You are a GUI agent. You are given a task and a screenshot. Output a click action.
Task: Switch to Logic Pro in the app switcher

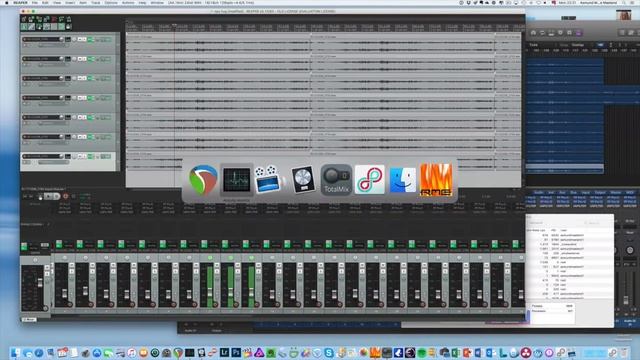point(303,180)
